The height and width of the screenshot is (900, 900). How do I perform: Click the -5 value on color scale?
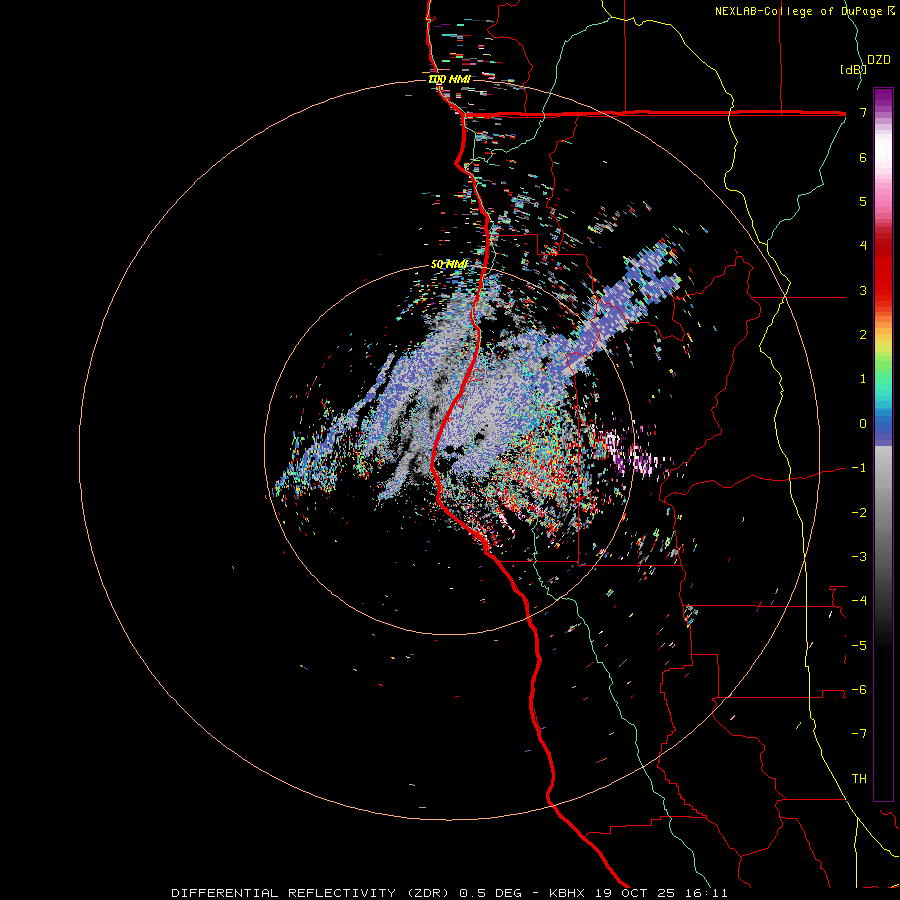click(859, 646)
